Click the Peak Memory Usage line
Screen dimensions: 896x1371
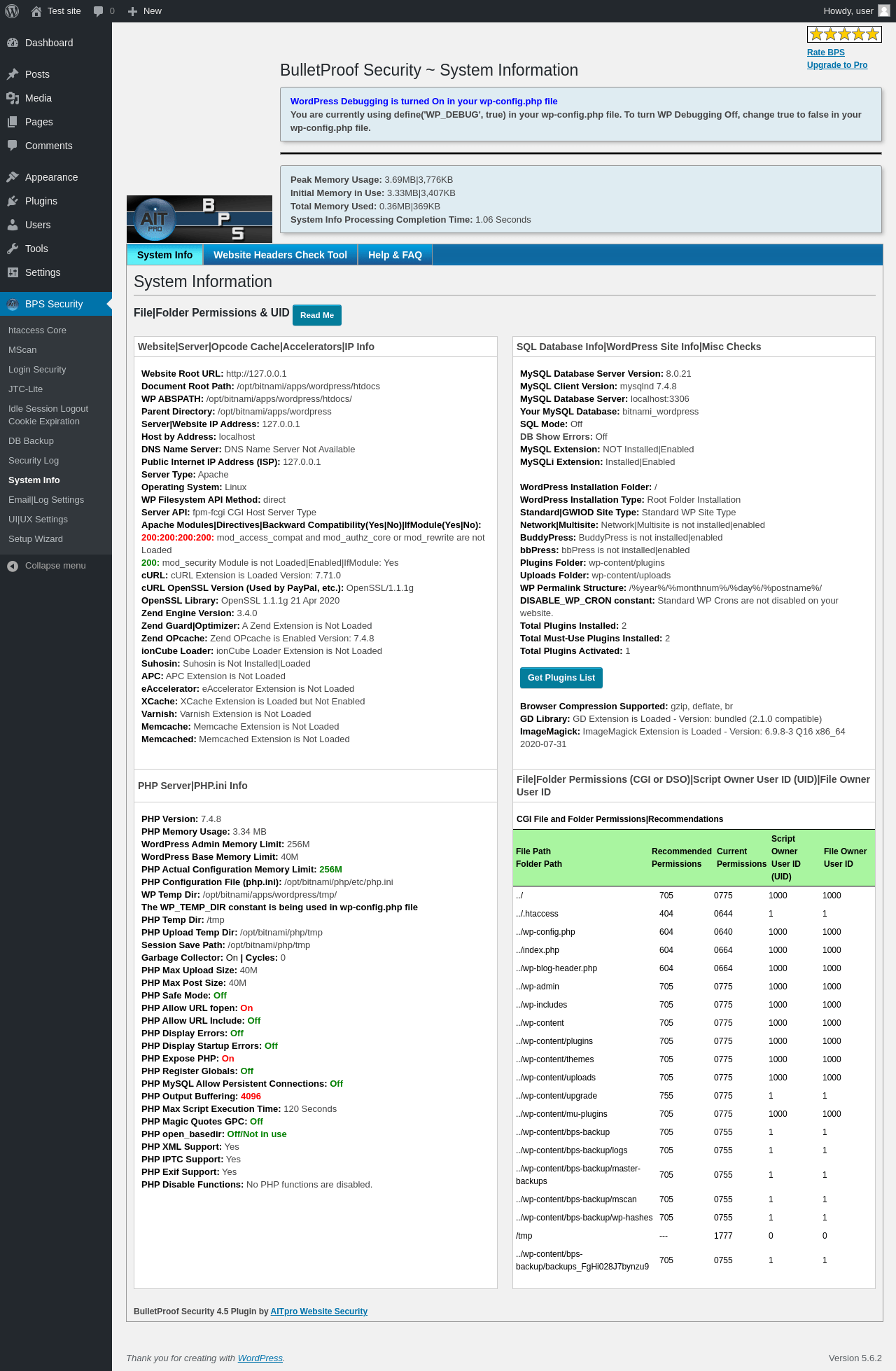[x=372, y=180]
